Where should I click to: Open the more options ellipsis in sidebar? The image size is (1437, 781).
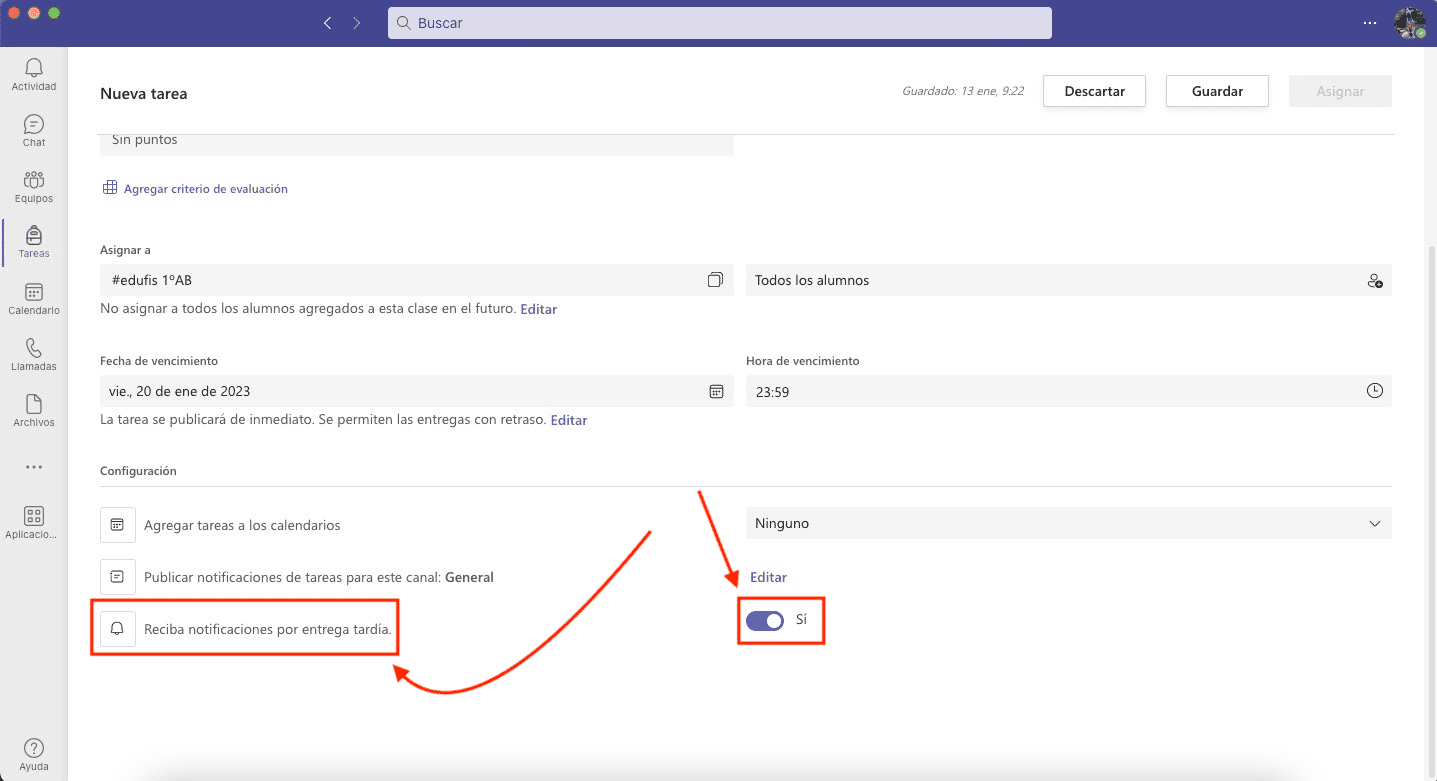(34, 467)
